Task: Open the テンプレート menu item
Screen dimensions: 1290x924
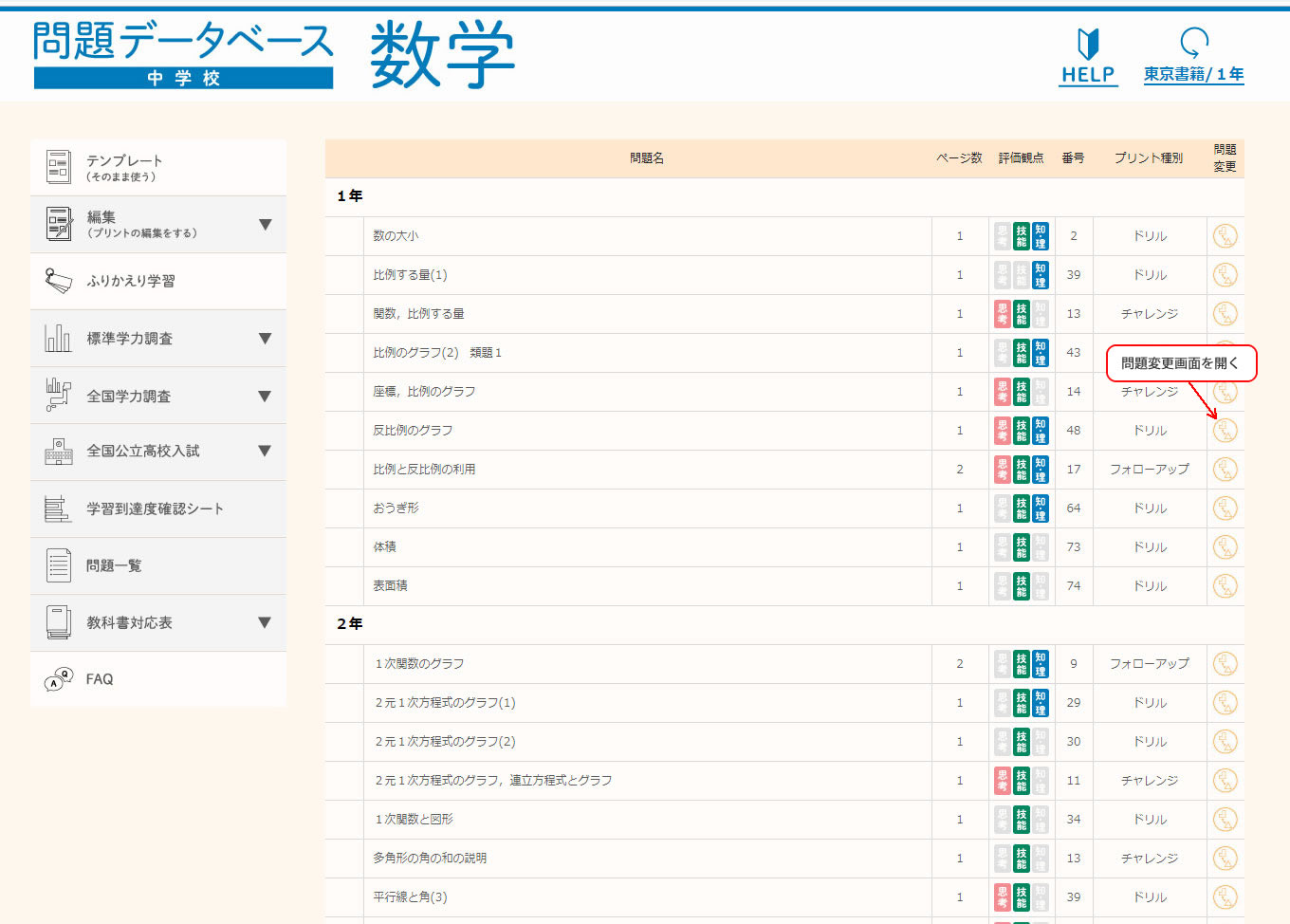Action: point(158,167)
